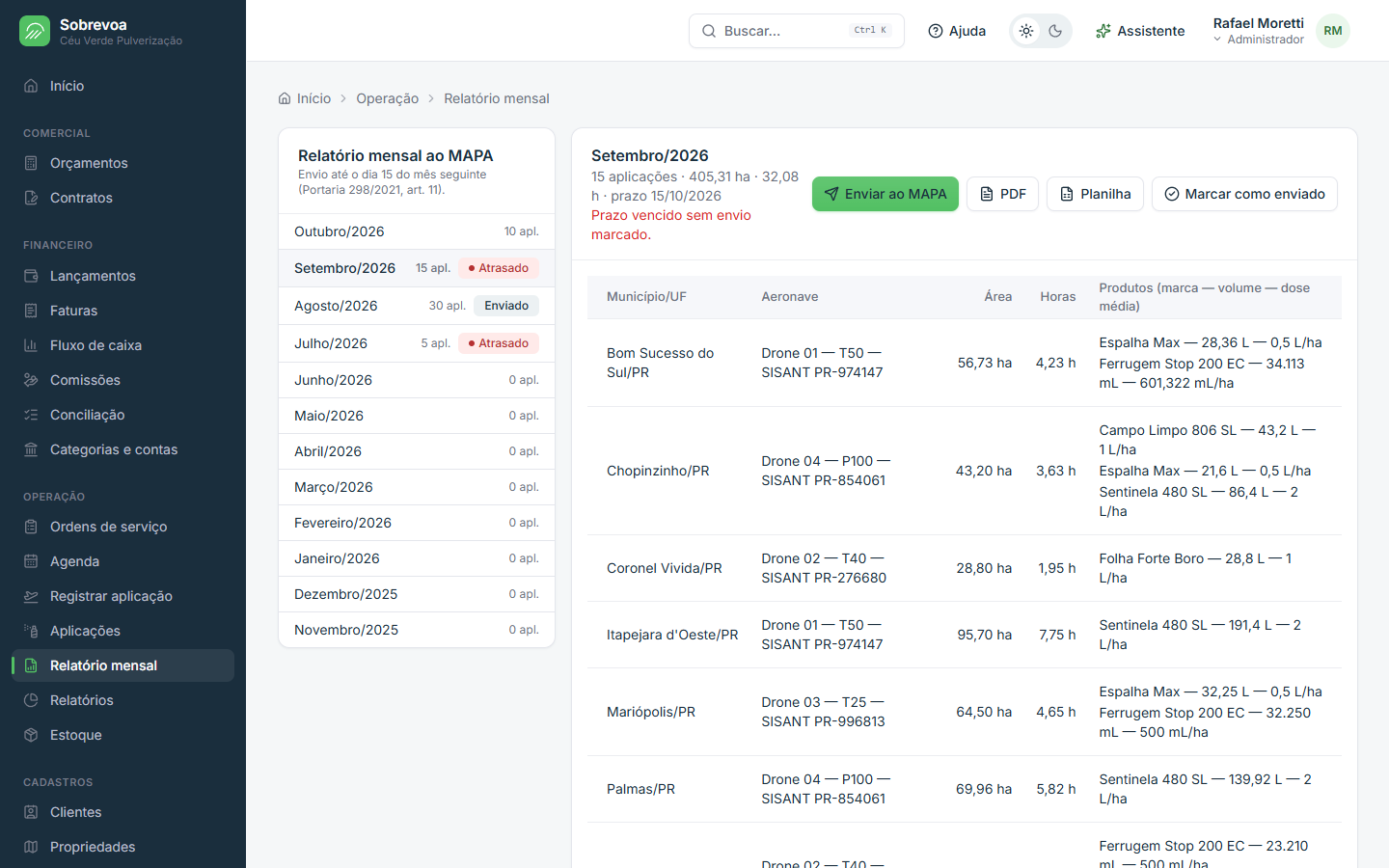This screenshot has height=868, width=1389.
Task: Click the Registrar aplicação icon
Action: pos(31,596)
